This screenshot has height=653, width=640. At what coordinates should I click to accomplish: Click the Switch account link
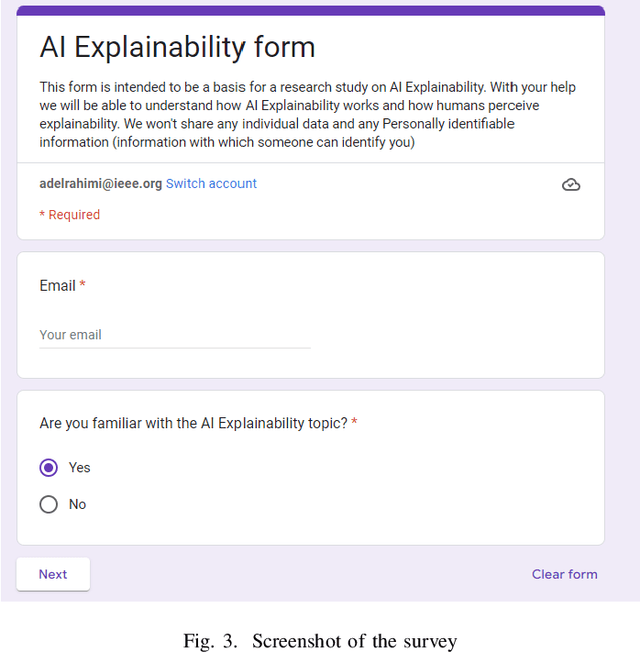[211, 184]
